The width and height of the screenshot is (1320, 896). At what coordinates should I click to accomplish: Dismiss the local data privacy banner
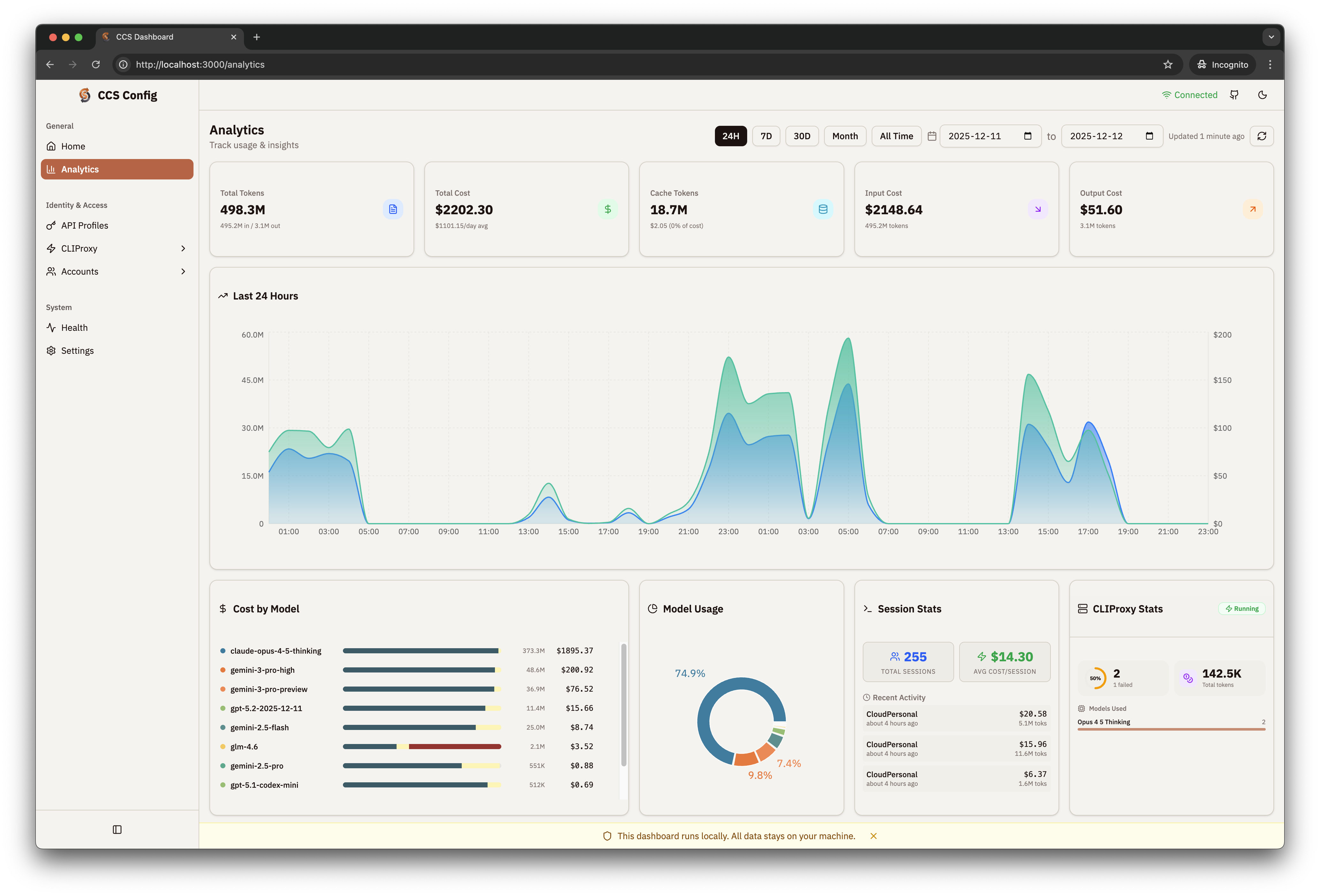coord(874,836)
